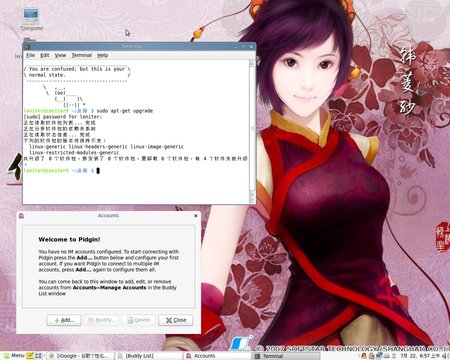Click the date and time clock
Viewport: 450px width, 360px height.
point(420,356)
